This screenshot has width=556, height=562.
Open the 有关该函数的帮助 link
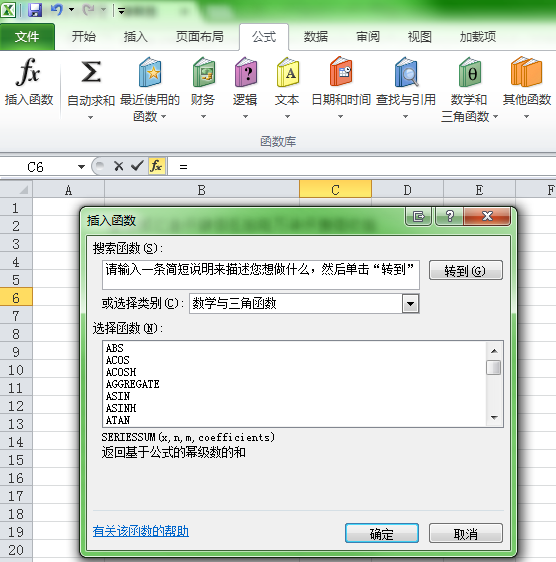pos(141,531)
